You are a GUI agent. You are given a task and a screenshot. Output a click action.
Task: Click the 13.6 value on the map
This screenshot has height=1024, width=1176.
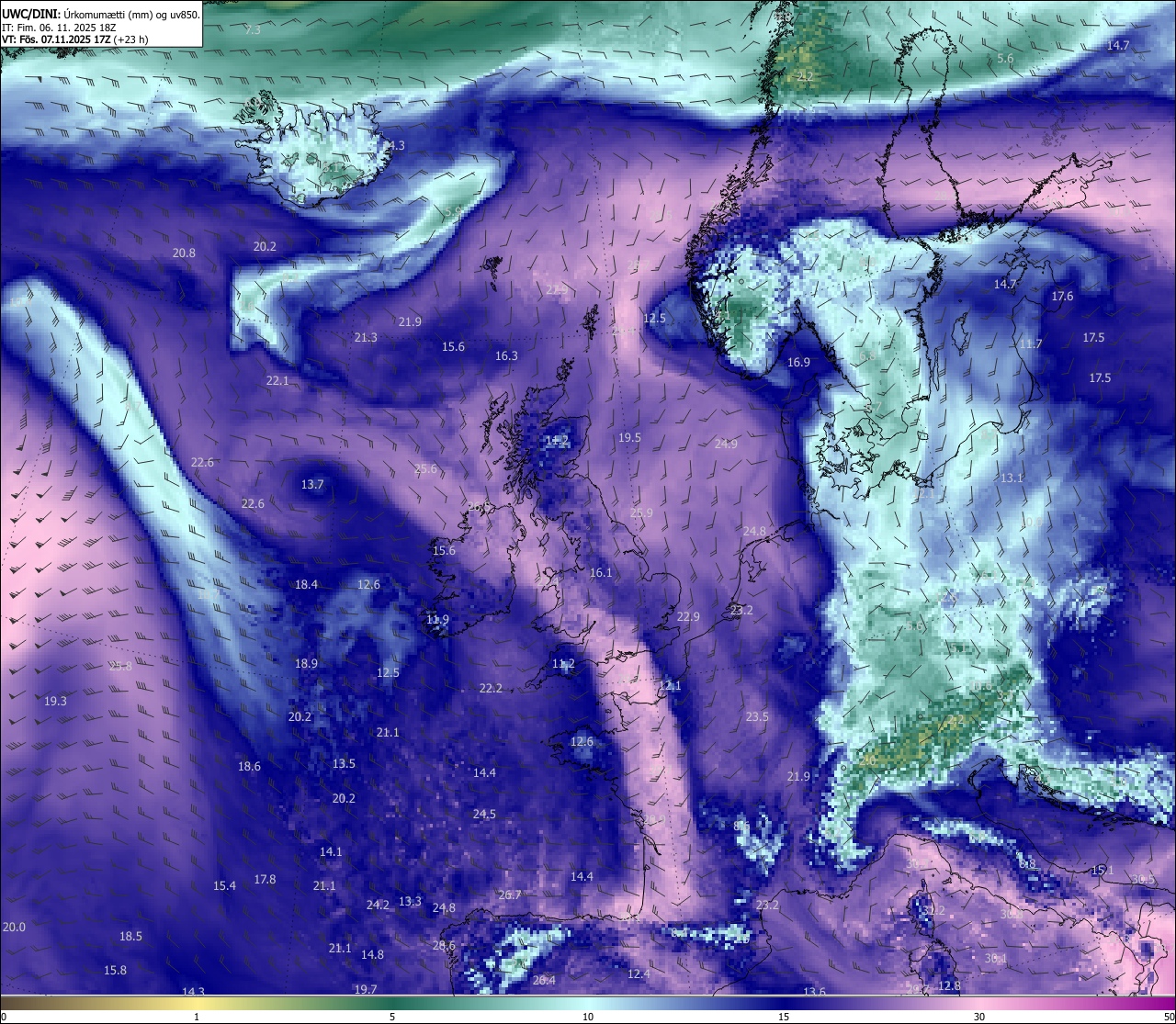[x=814, y=993]
